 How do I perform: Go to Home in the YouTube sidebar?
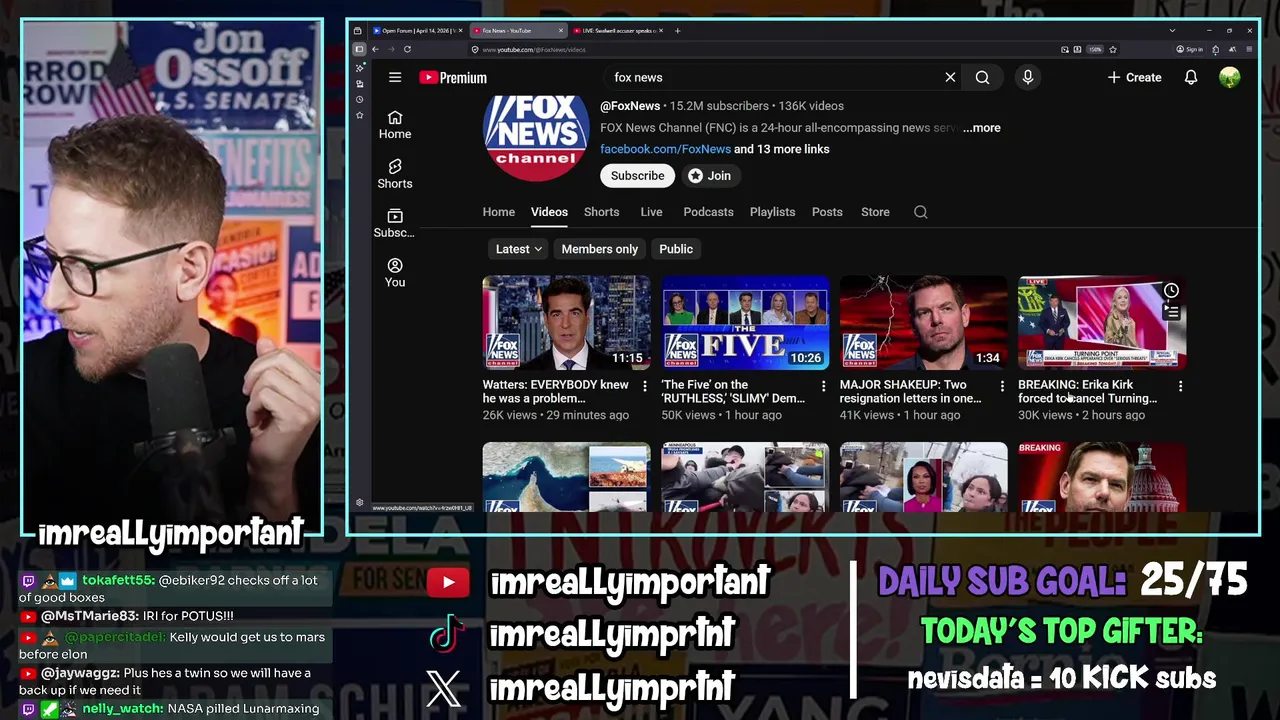click(x=395, y=124)
